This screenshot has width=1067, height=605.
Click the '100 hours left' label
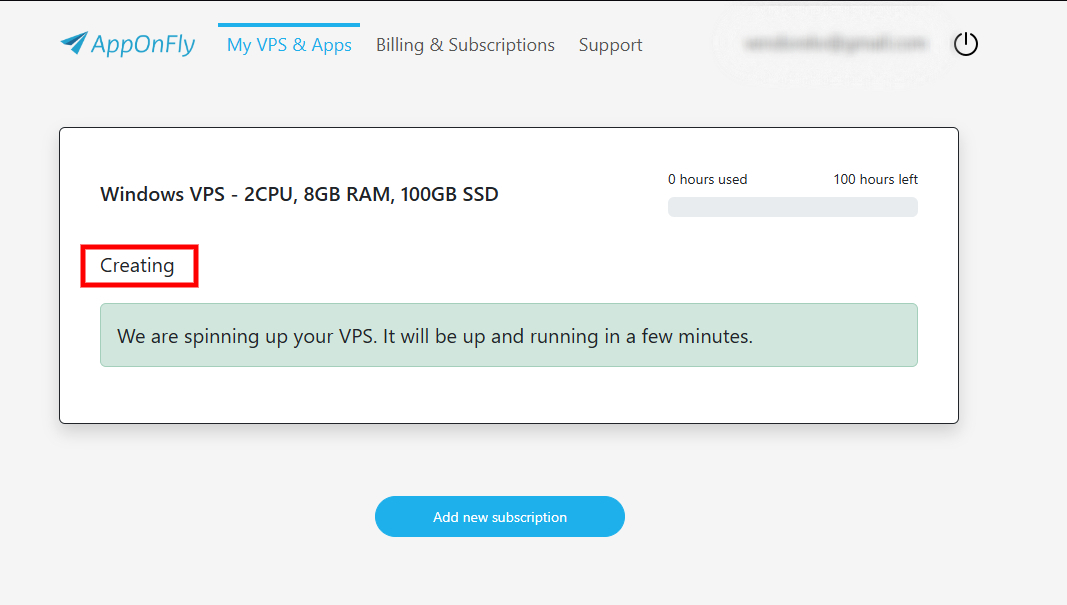tap(875, 180)
